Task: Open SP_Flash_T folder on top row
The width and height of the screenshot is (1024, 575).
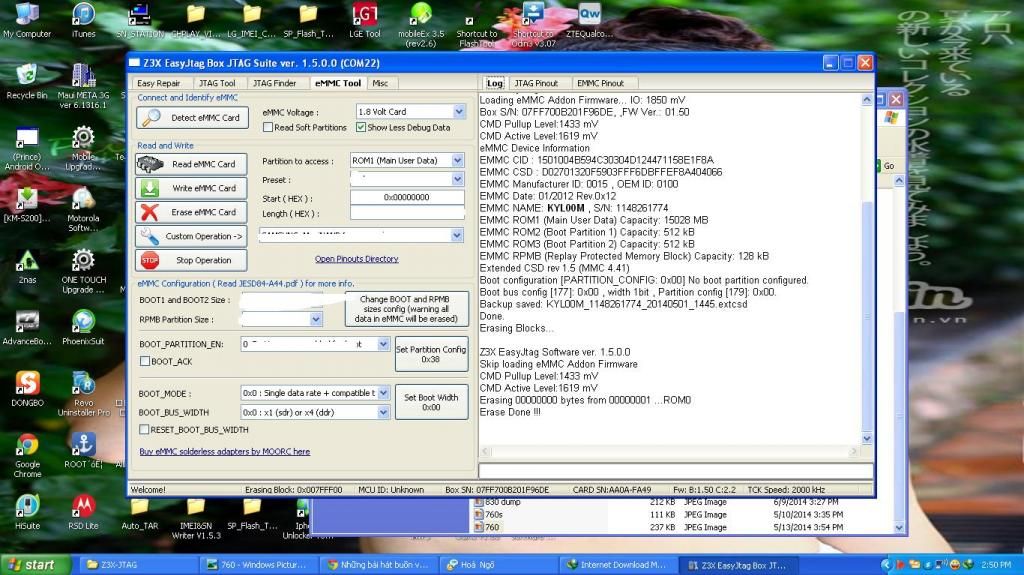Action: click(308, 21)
